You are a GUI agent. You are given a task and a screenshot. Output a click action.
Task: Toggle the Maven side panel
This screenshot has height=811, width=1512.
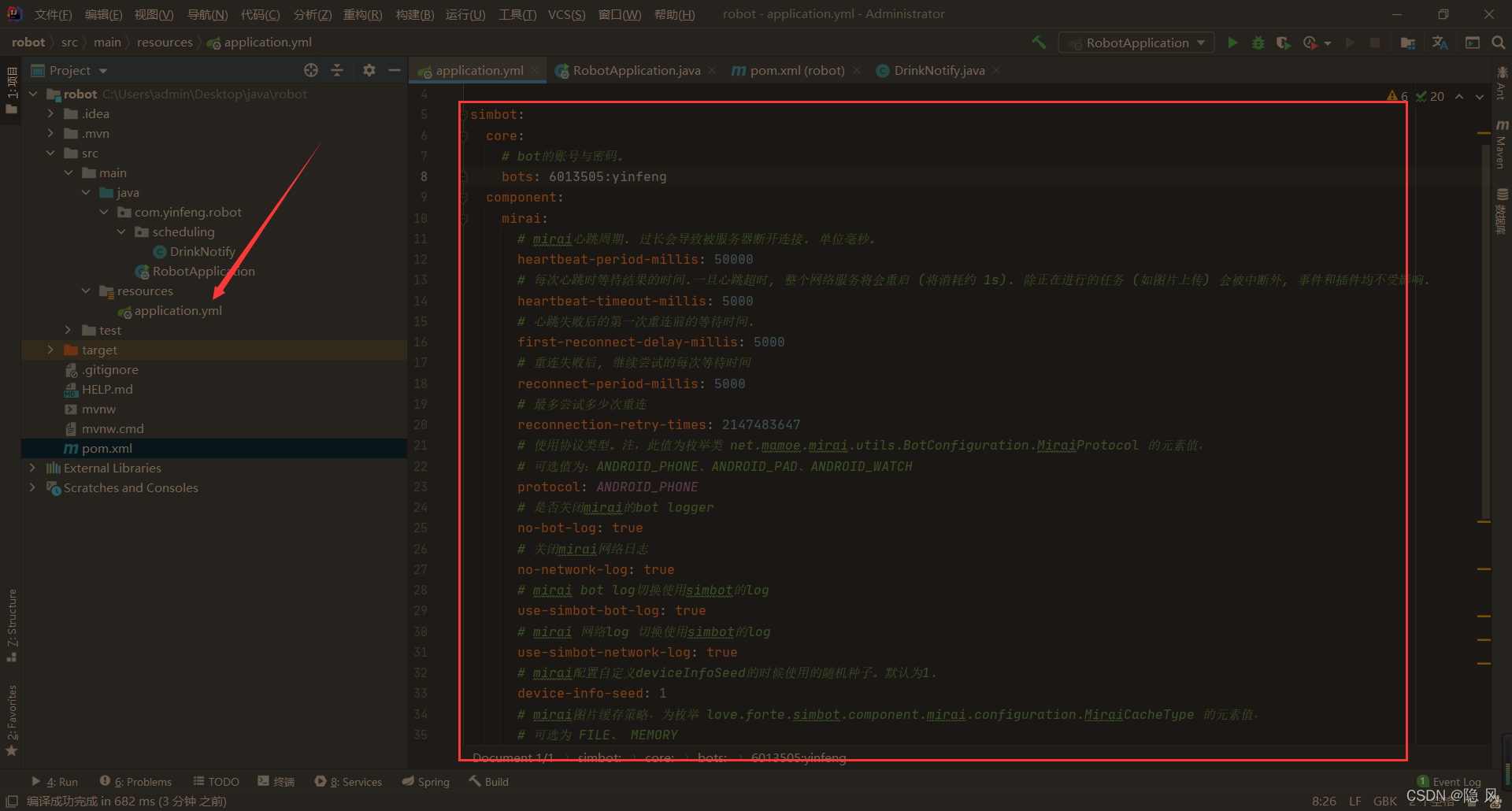1502,145
